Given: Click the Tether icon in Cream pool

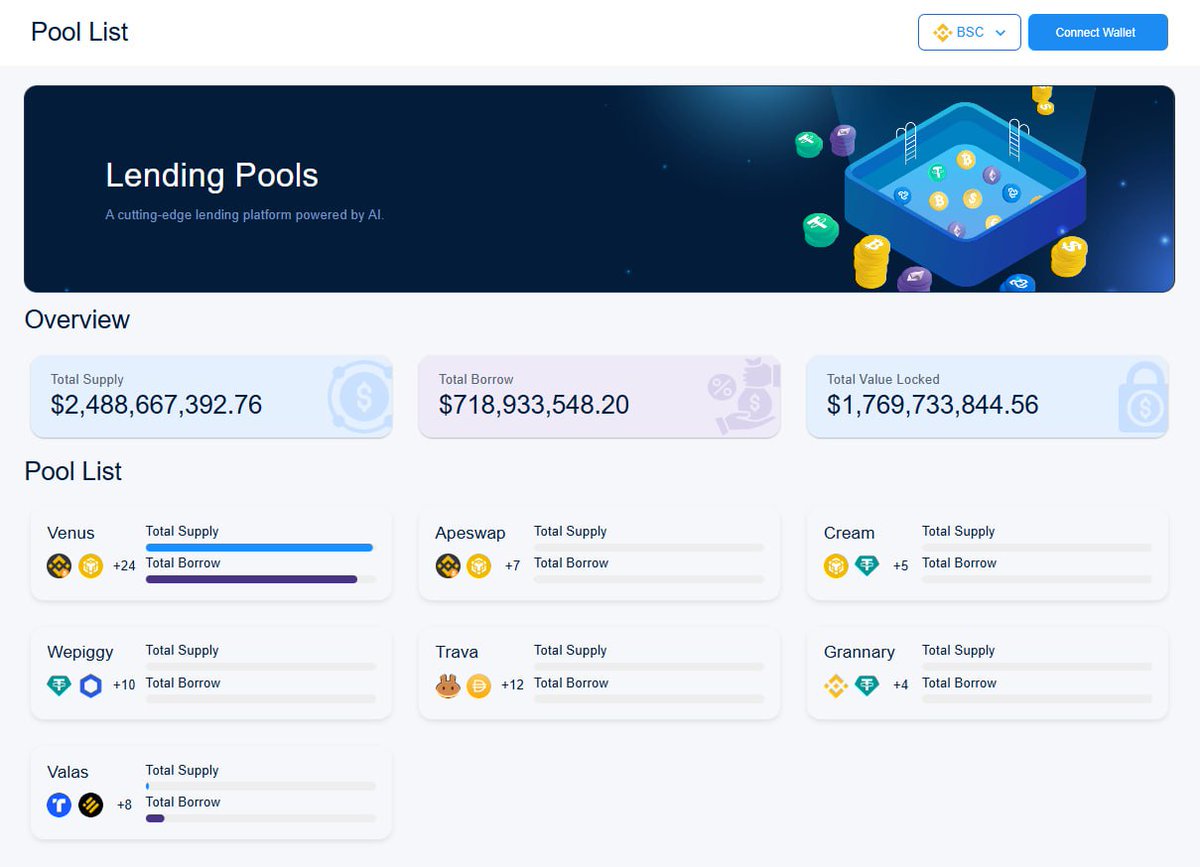Looking at the screenshot, I should point(867,566).
